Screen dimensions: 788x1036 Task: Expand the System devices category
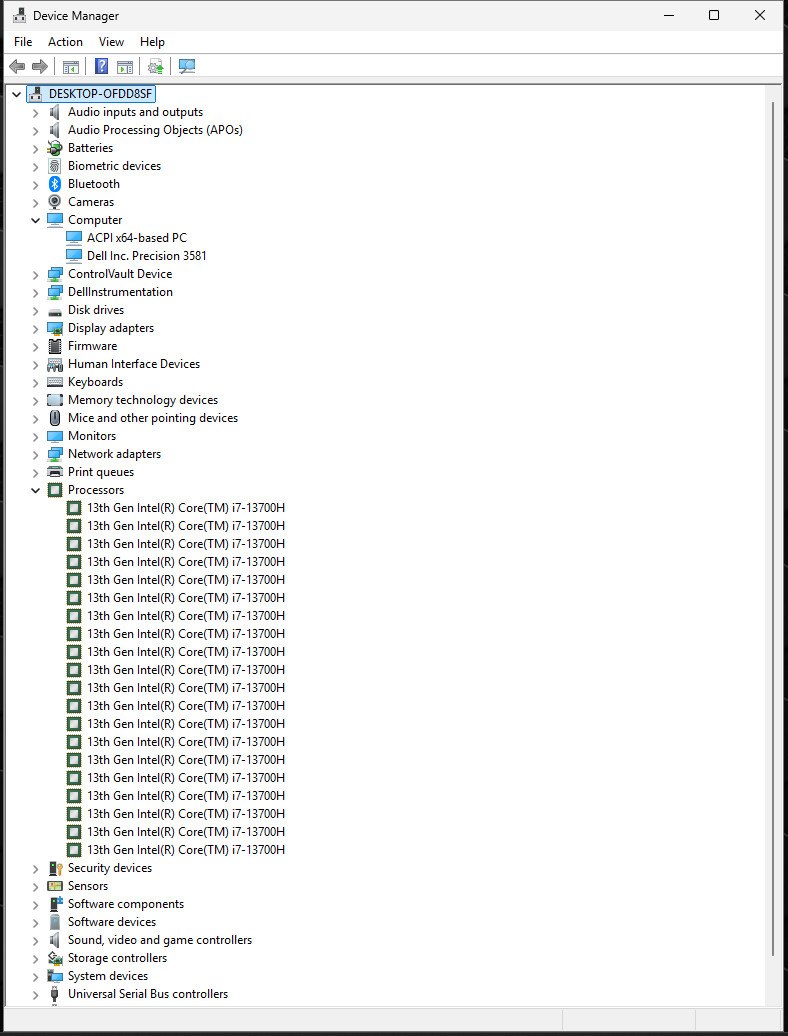pyautogui.click(x=36, y=976)
